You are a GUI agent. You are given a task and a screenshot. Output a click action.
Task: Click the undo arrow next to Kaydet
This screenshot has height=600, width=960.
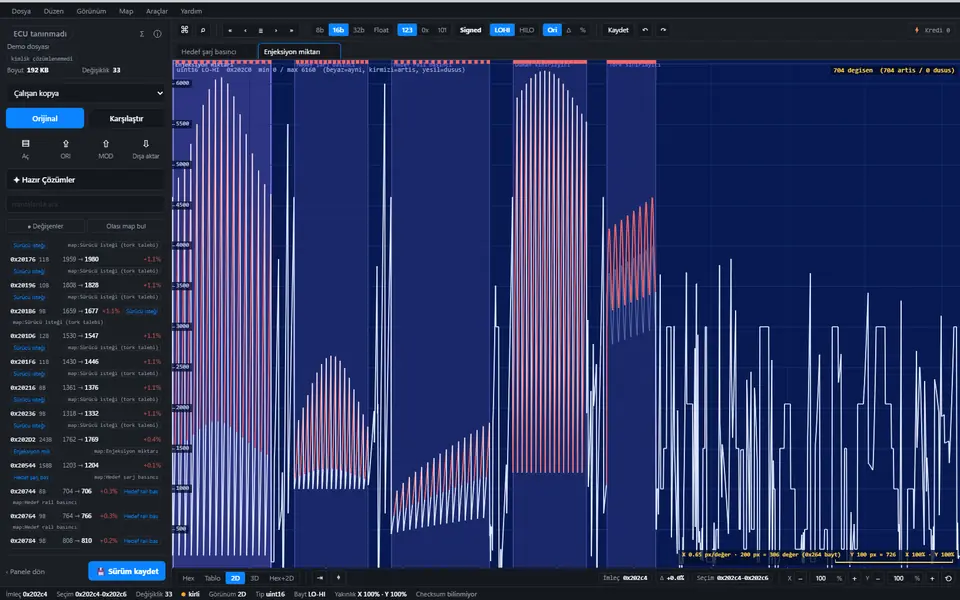pyautogui.click(x=645, y=30)
